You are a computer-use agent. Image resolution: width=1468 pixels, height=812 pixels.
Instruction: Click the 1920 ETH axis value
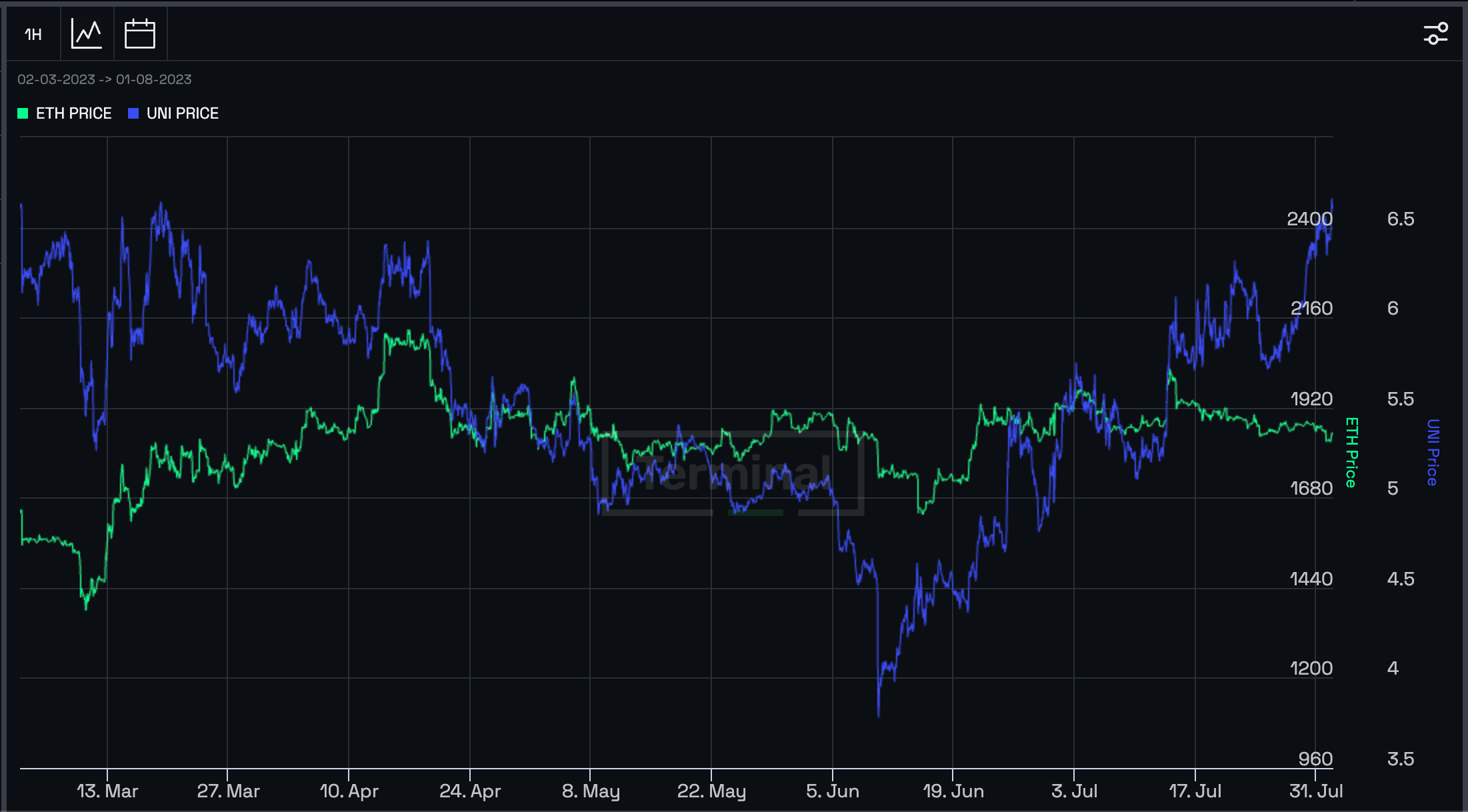1311,399
